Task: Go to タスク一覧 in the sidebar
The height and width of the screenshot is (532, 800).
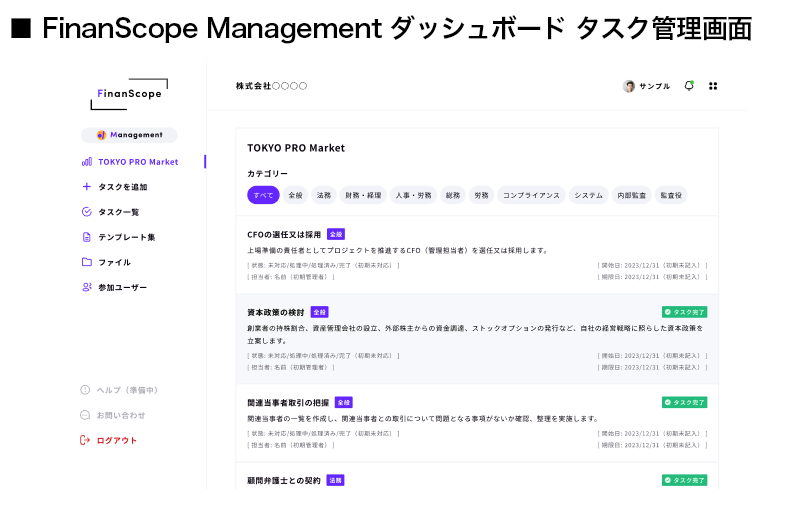Action: point(118,212)
